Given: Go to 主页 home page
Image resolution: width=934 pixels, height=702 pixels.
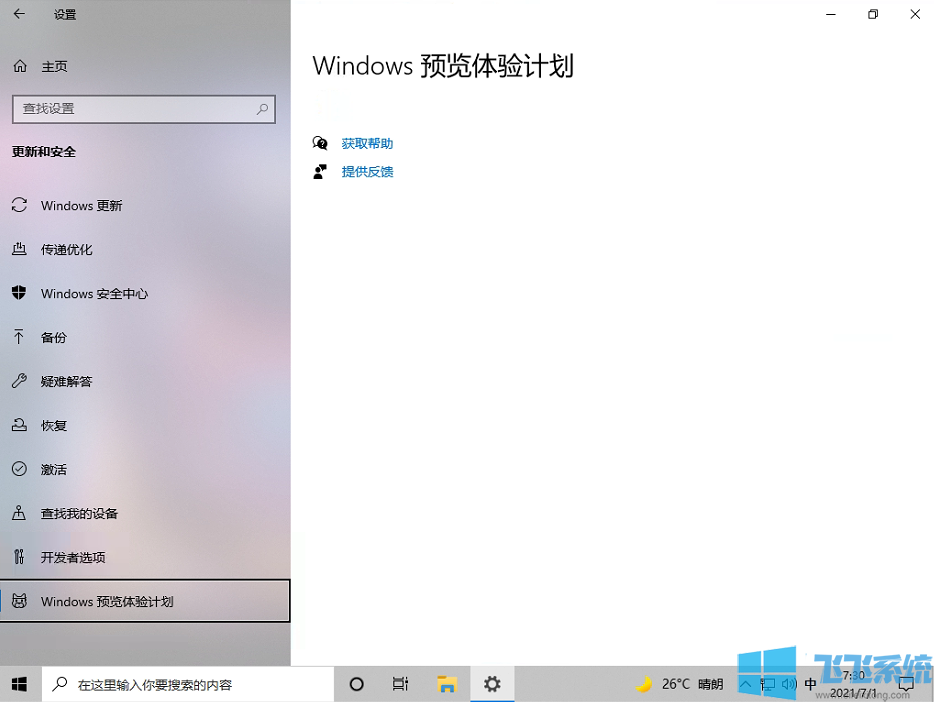Looking at the screenshot, I should pyautogui.click(x=54, y=66).
